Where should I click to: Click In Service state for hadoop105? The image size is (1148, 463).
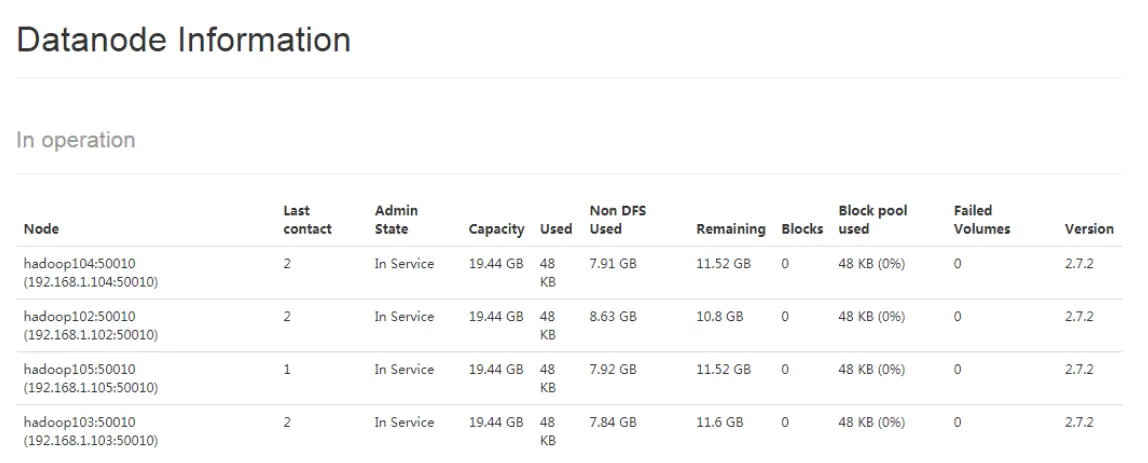pos(404,370)
